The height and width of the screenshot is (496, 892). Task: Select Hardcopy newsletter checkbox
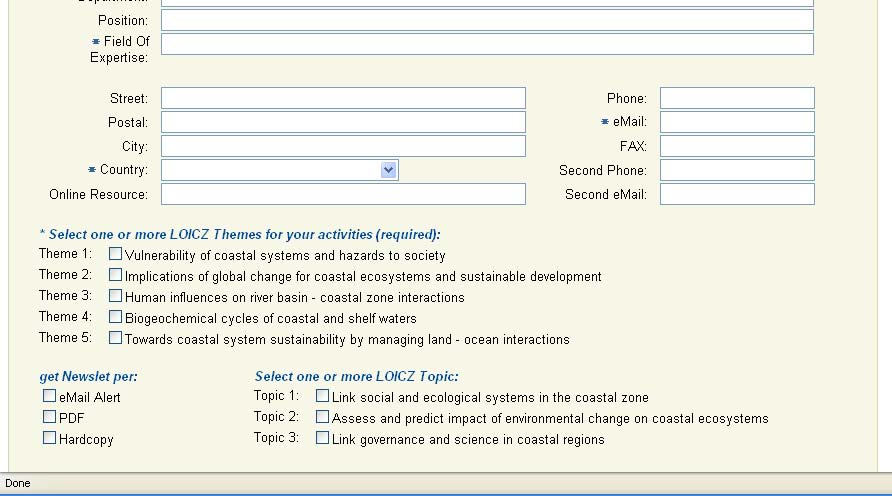[x=50, y=438]
